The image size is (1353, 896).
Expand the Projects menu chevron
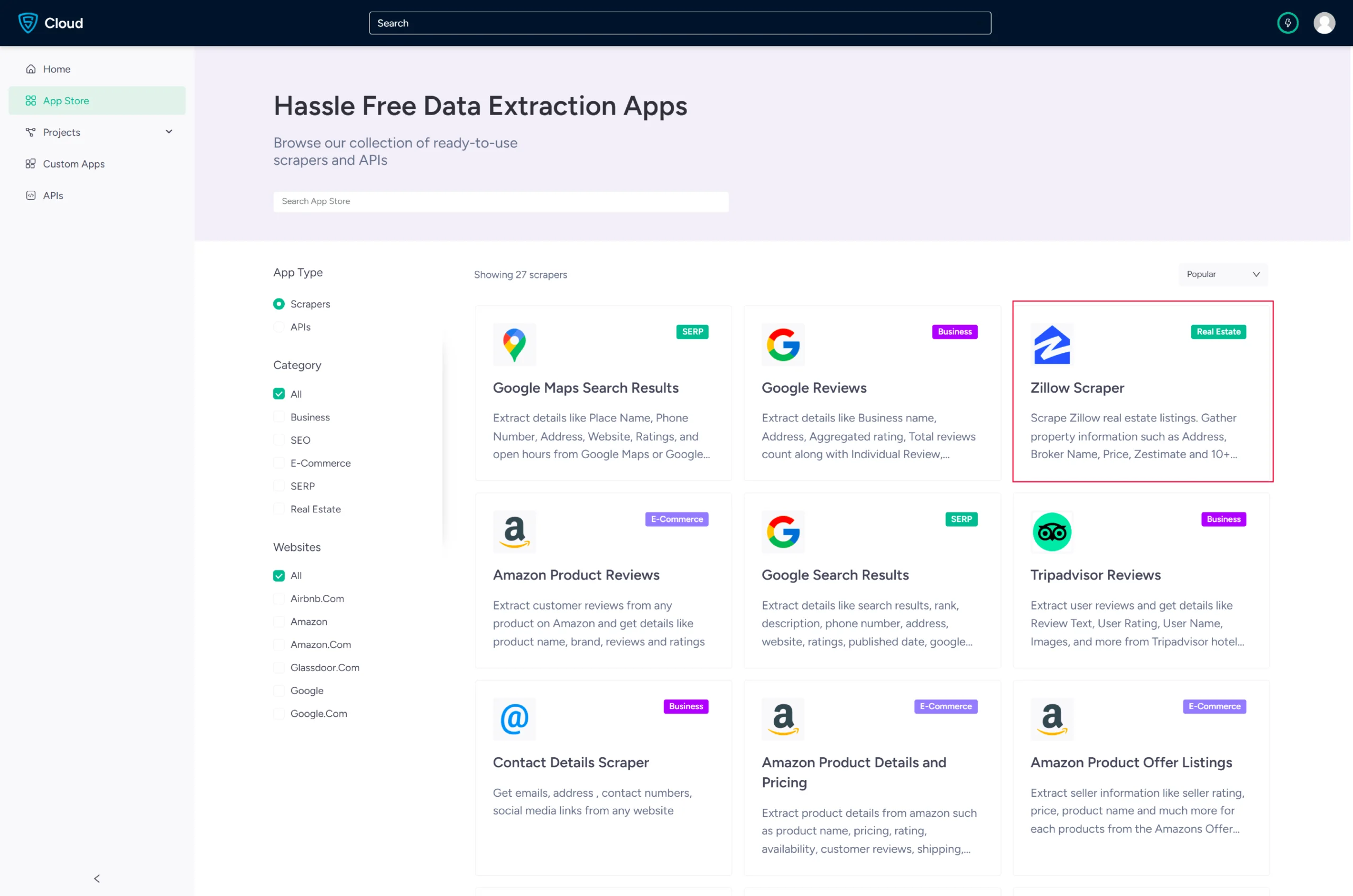[x=169, y=132]
